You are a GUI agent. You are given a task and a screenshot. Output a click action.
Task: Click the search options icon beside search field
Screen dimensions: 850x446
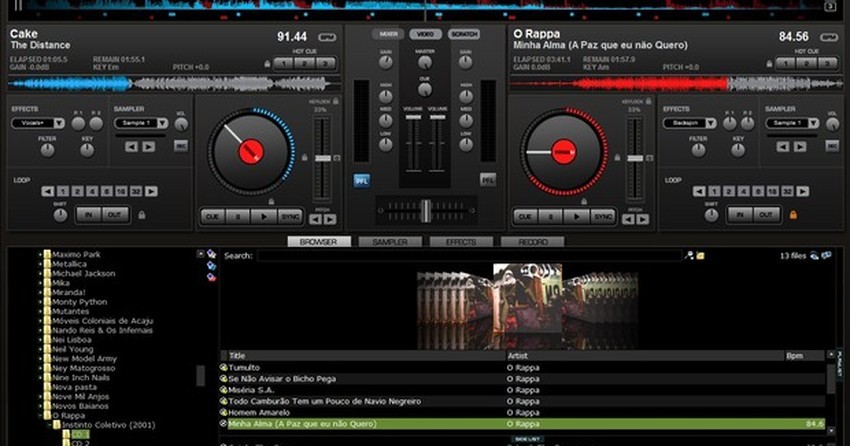coord(689,255)
